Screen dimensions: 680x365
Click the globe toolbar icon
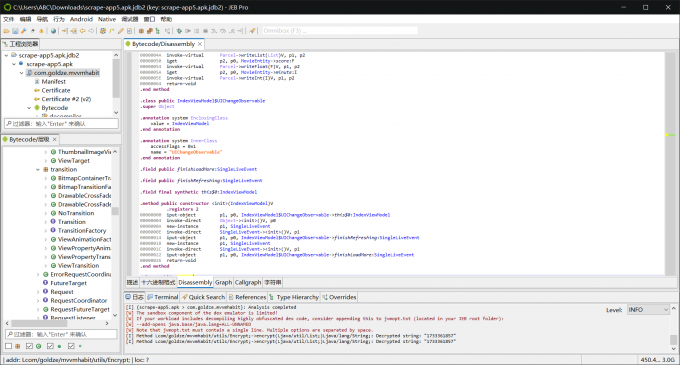point(53,31)
